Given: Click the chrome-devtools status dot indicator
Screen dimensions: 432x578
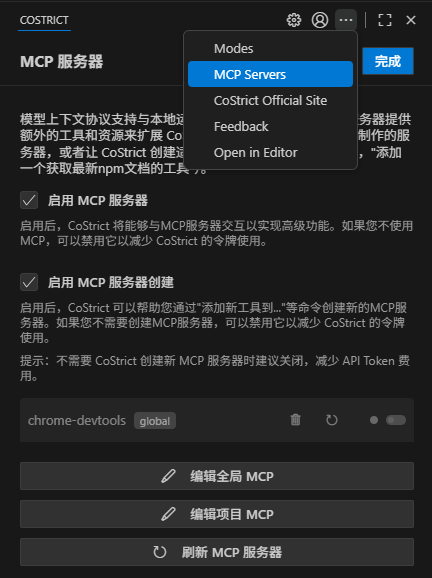Looking at the screenshot, I should (374, 420).
